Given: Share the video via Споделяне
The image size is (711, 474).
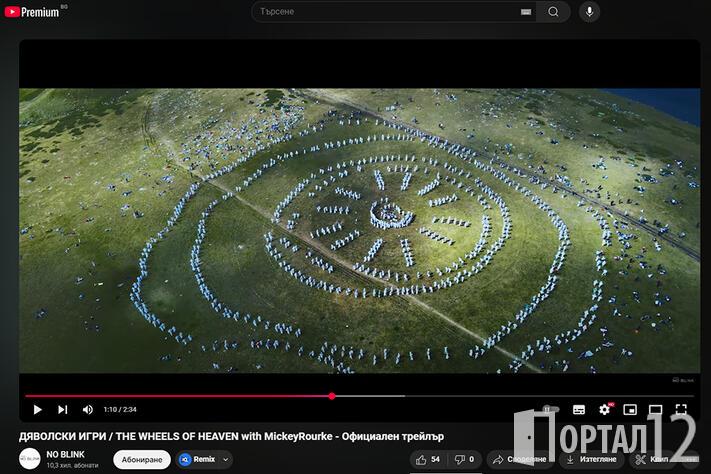Looking at the screenshot, I should click(520, 459).
